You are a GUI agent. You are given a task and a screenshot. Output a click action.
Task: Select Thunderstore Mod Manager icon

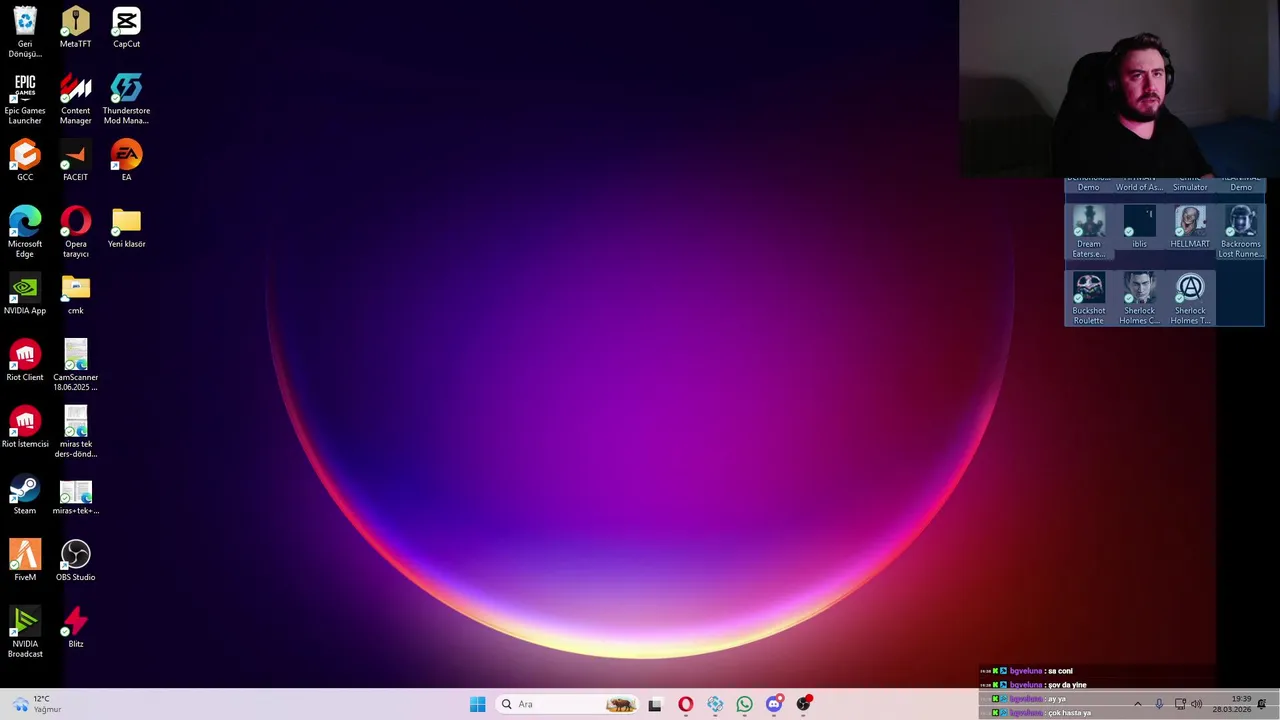tap(126, 98)
